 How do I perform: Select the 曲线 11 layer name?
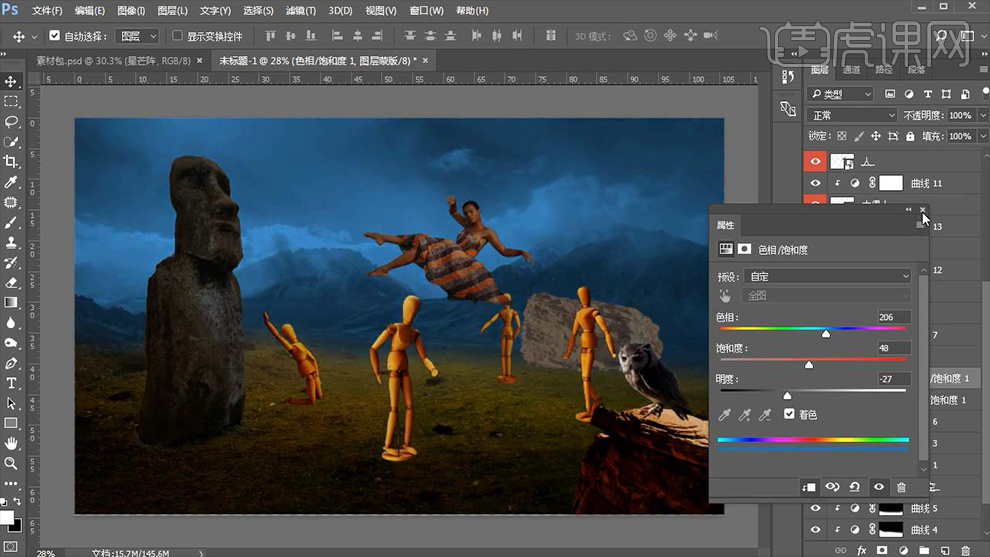(926, 183)
